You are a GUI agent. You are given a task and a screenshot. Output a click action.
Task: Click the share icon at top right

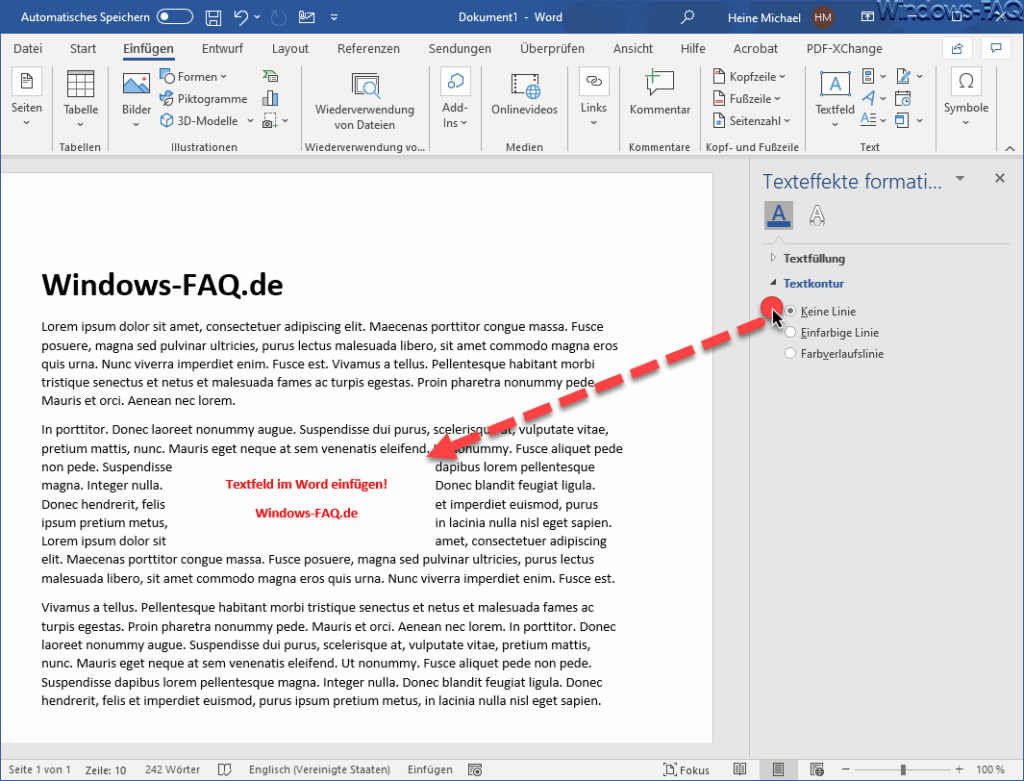tap(957, 48)
